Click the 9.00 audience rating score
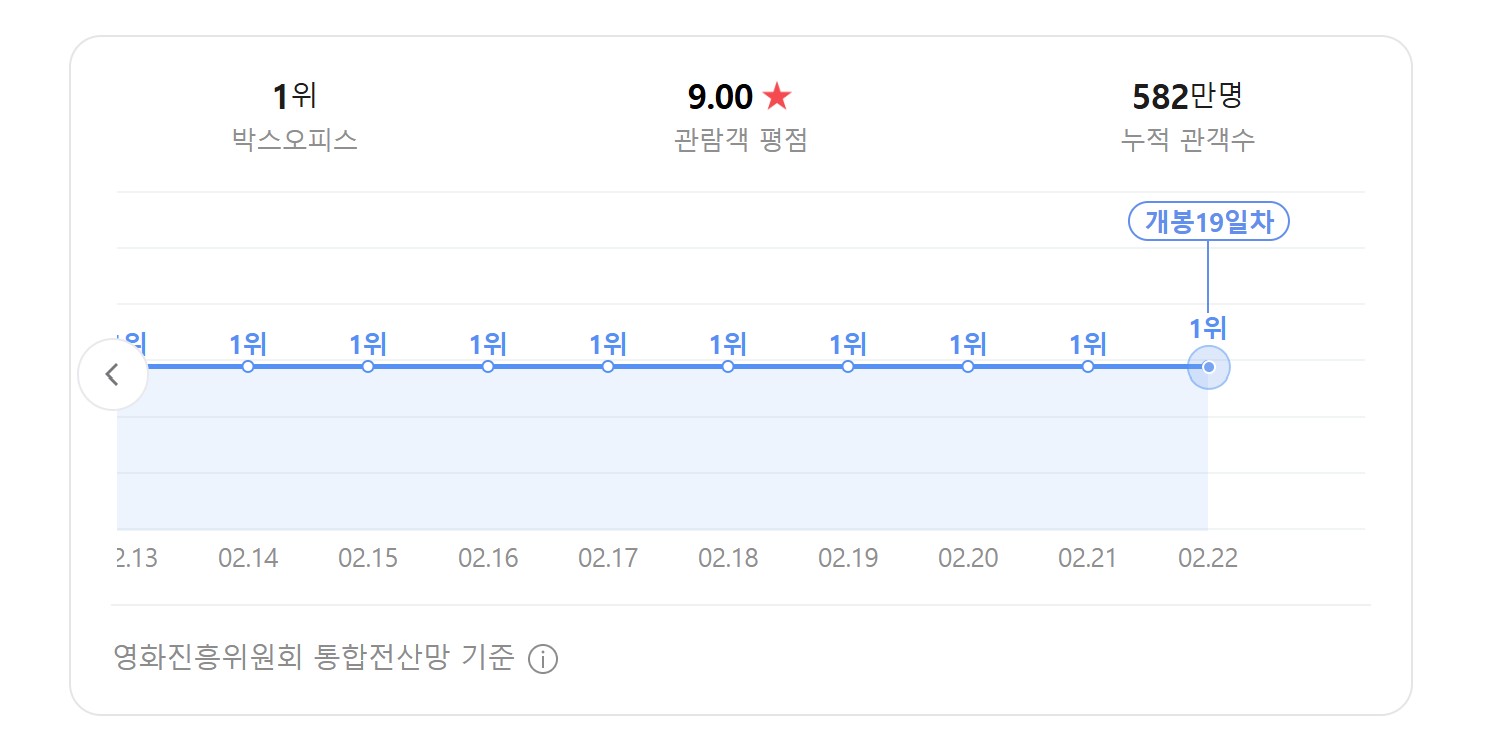 pyautogui.click(x=720, y=97)
